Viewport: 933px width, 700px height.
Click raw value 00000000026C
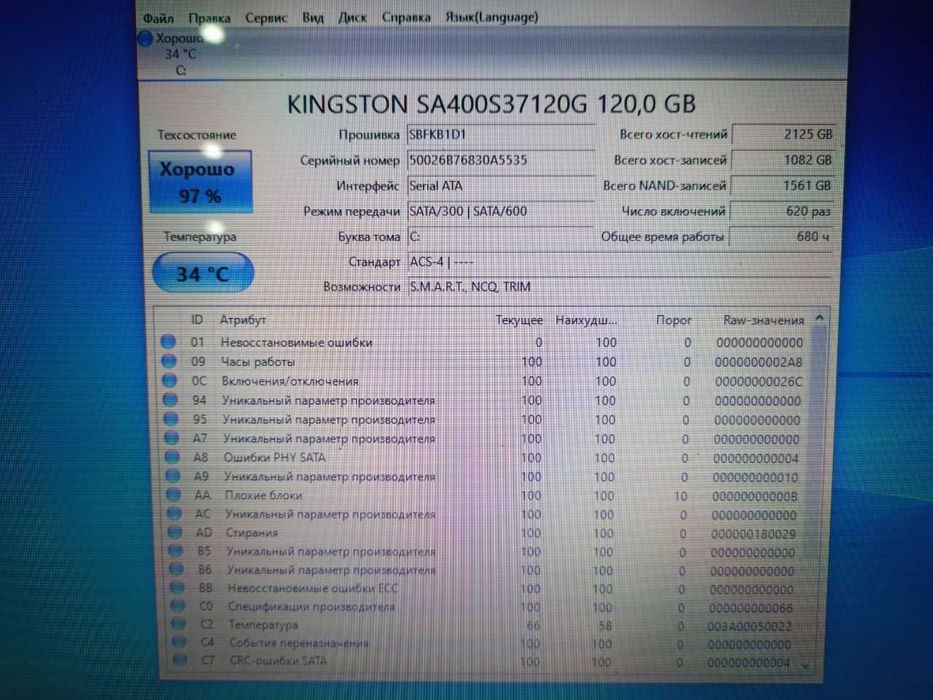click(758, 381)
